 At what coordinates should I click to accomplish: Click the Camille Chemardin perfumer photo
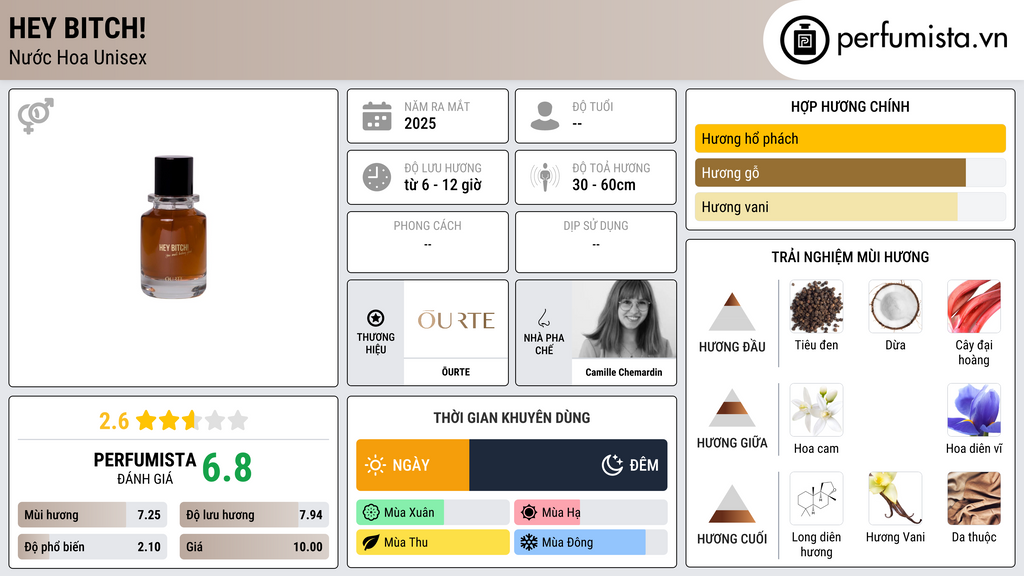pyautogui.click(x=624, y=319)
